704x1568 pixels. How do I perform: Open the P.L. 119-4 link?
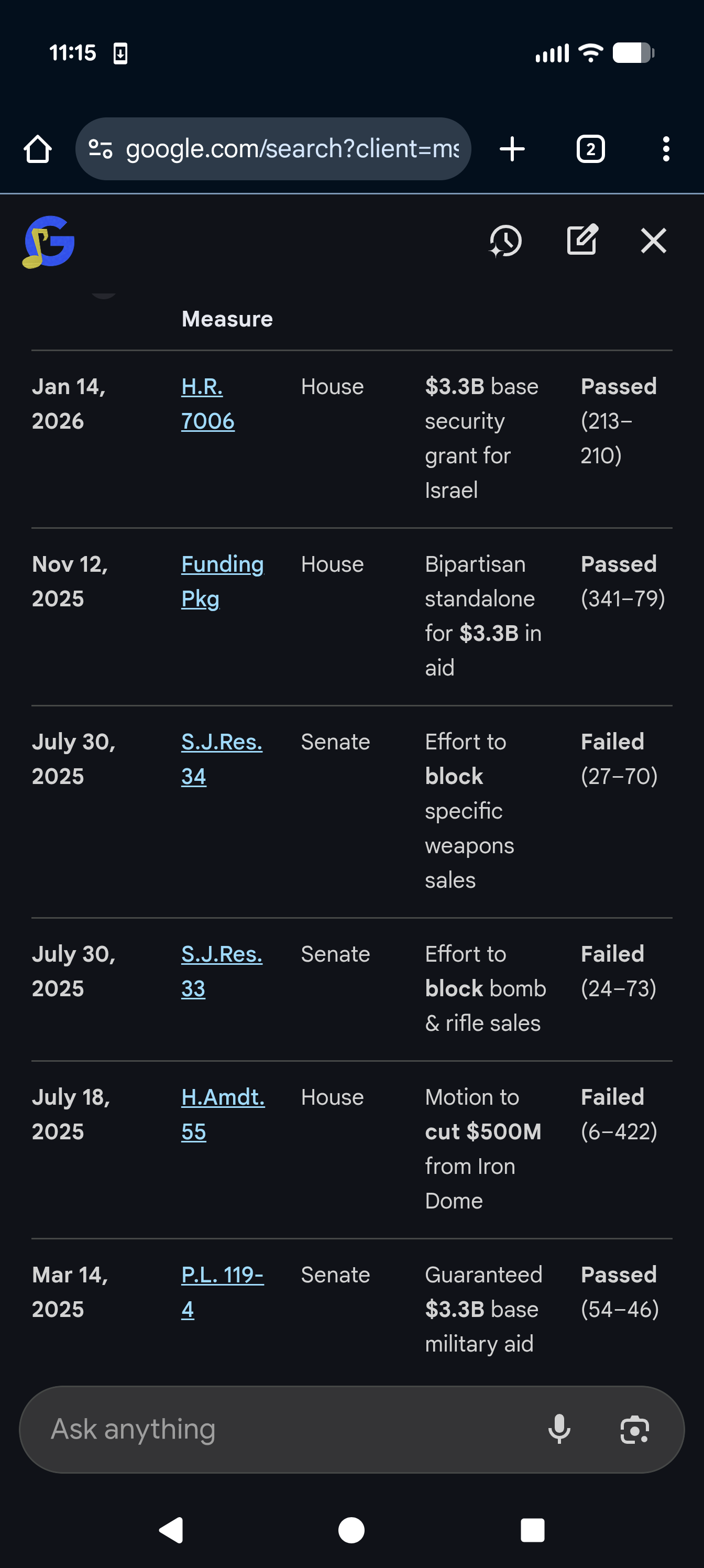222,1291
